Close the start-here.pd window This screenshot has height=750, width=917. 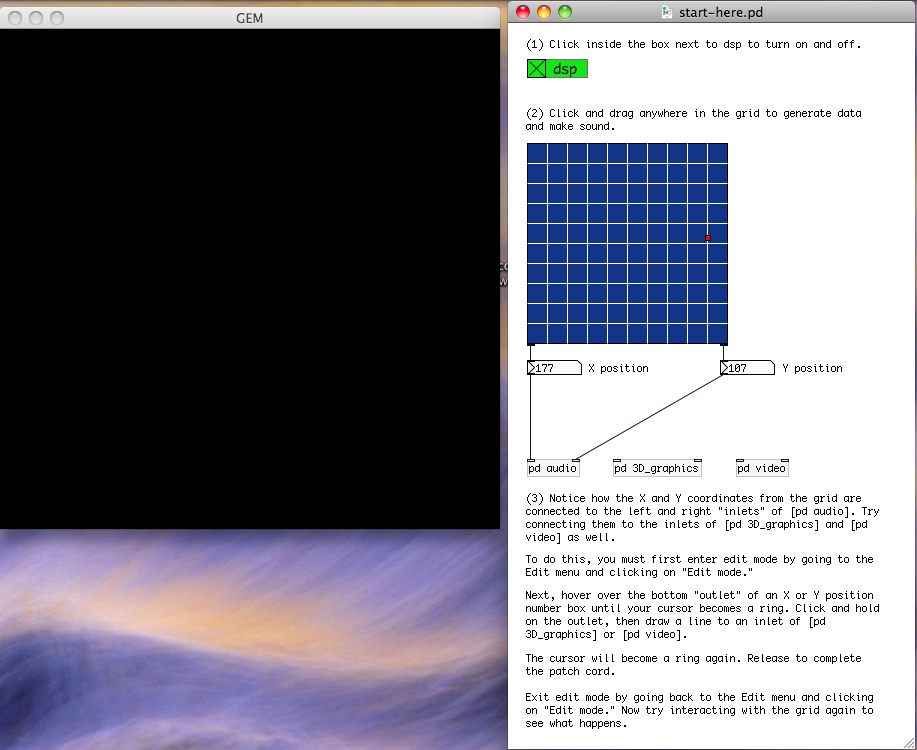pos(523,12)
